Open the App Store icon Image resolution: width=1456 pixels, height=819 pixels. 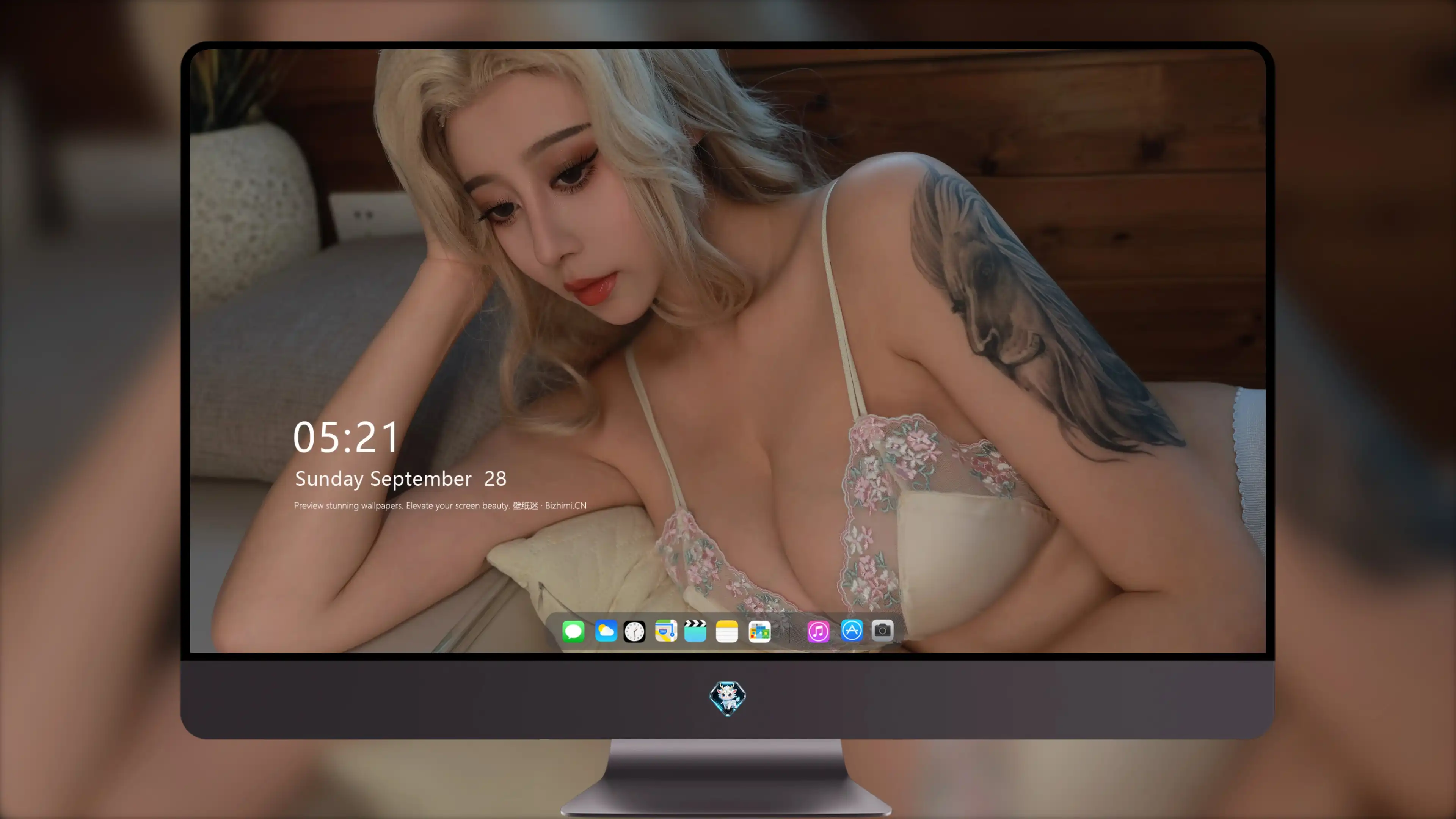[852, 630]
